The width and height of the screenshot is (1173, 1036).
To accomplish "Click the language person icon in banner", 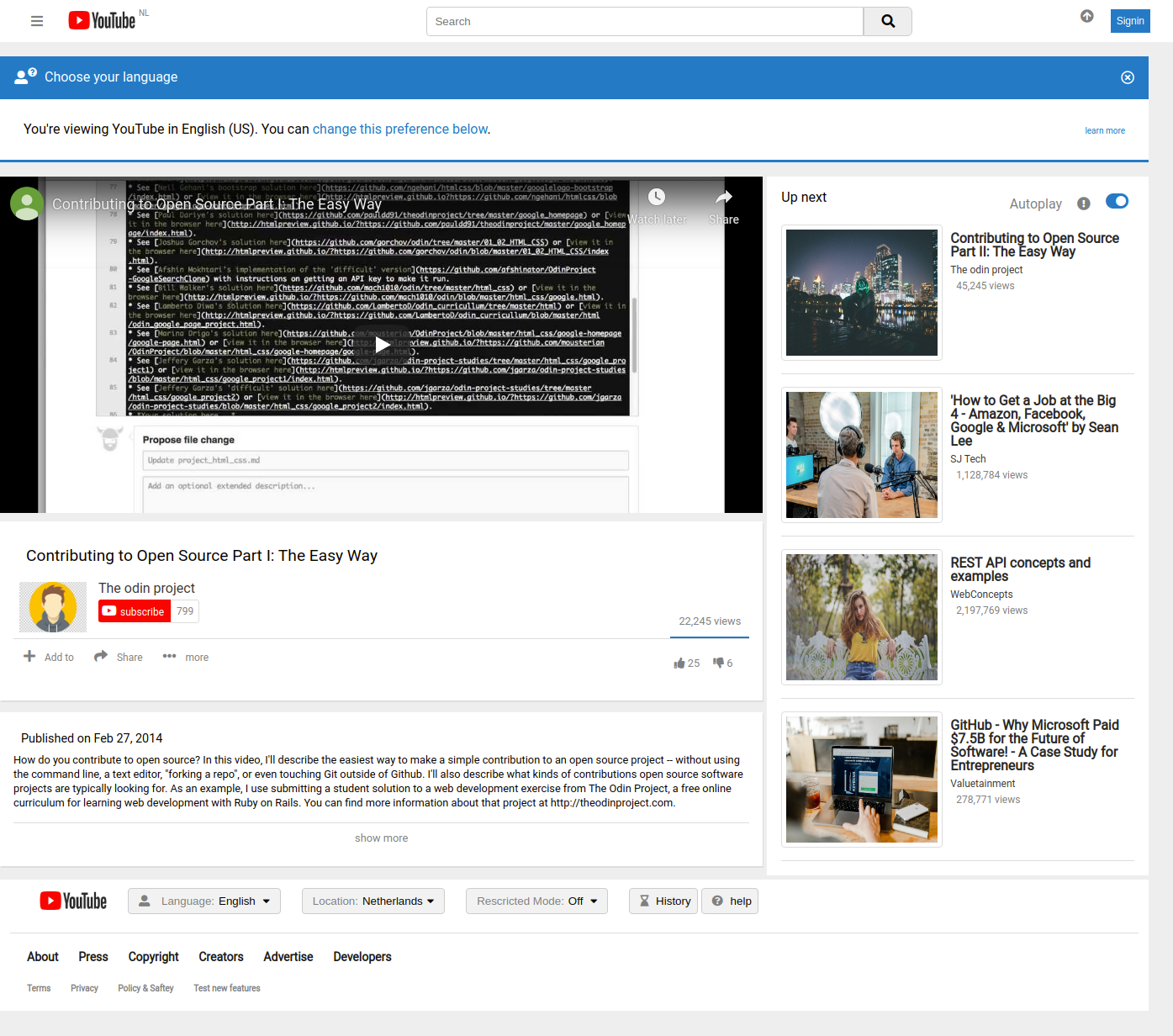I will (25, 77).
